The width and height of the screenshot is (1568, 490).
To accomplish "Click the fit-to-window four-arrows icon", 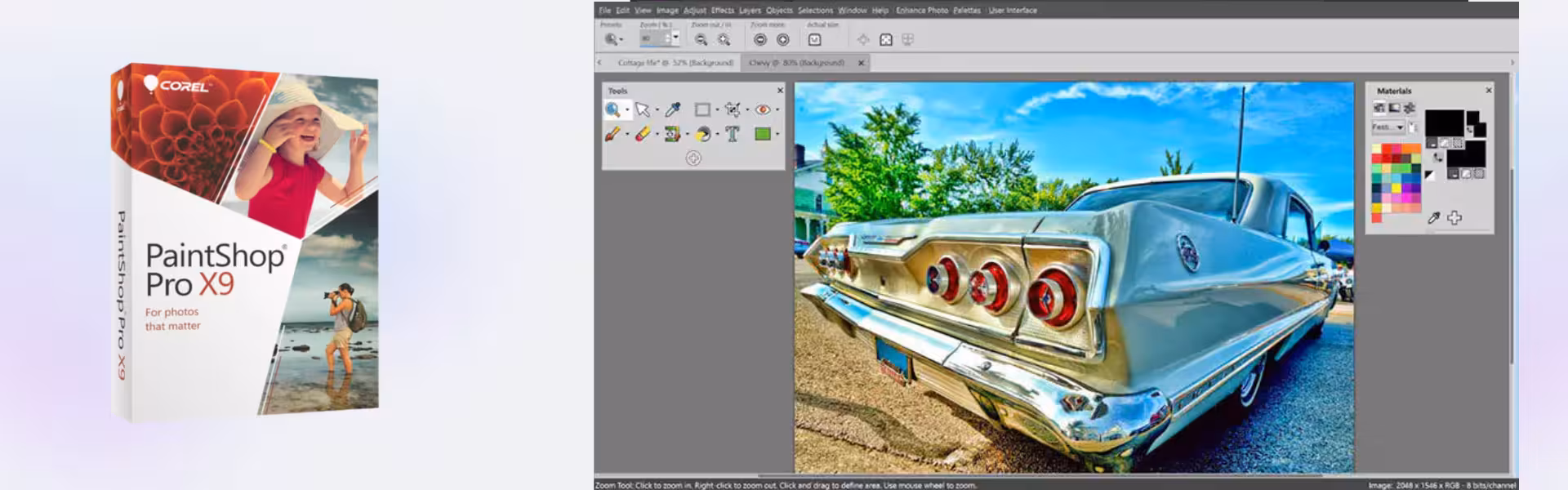I will pos(886,39).
